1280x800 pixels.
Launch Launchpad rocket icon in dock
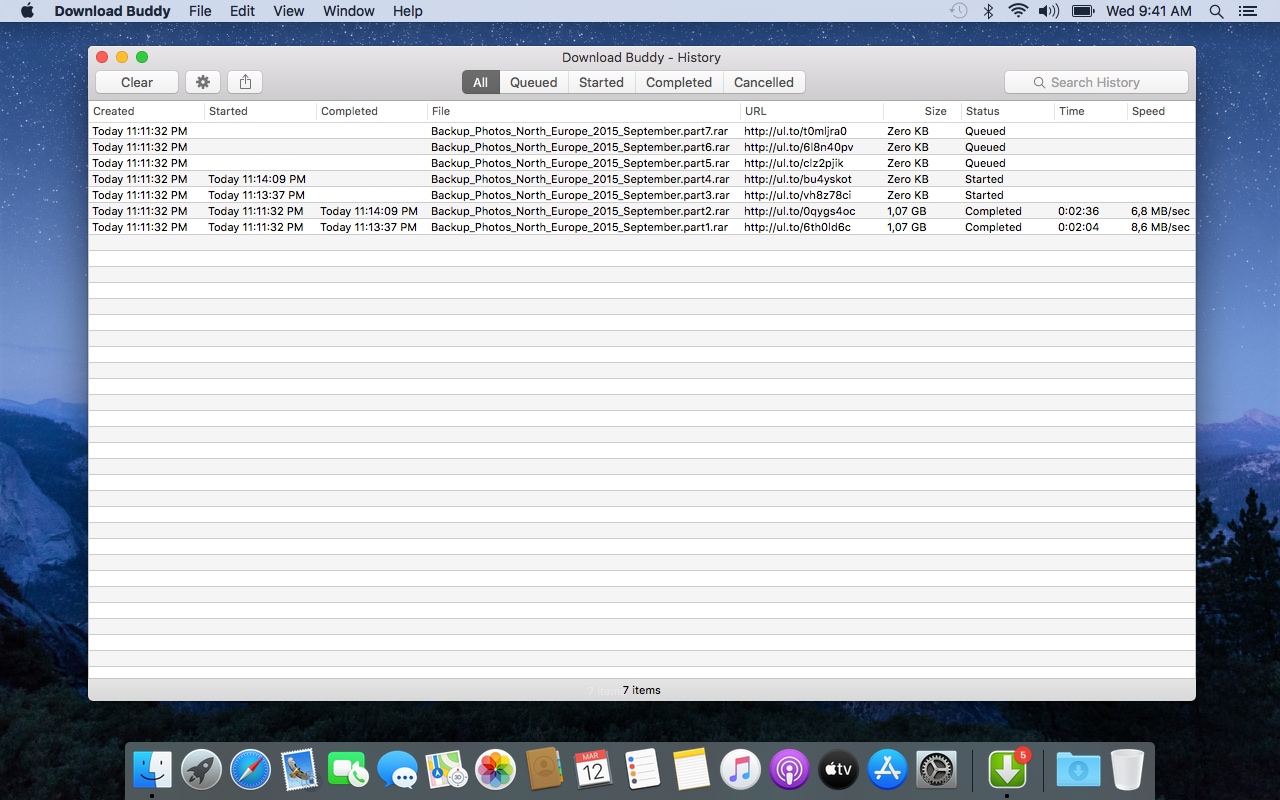point(201,770)
